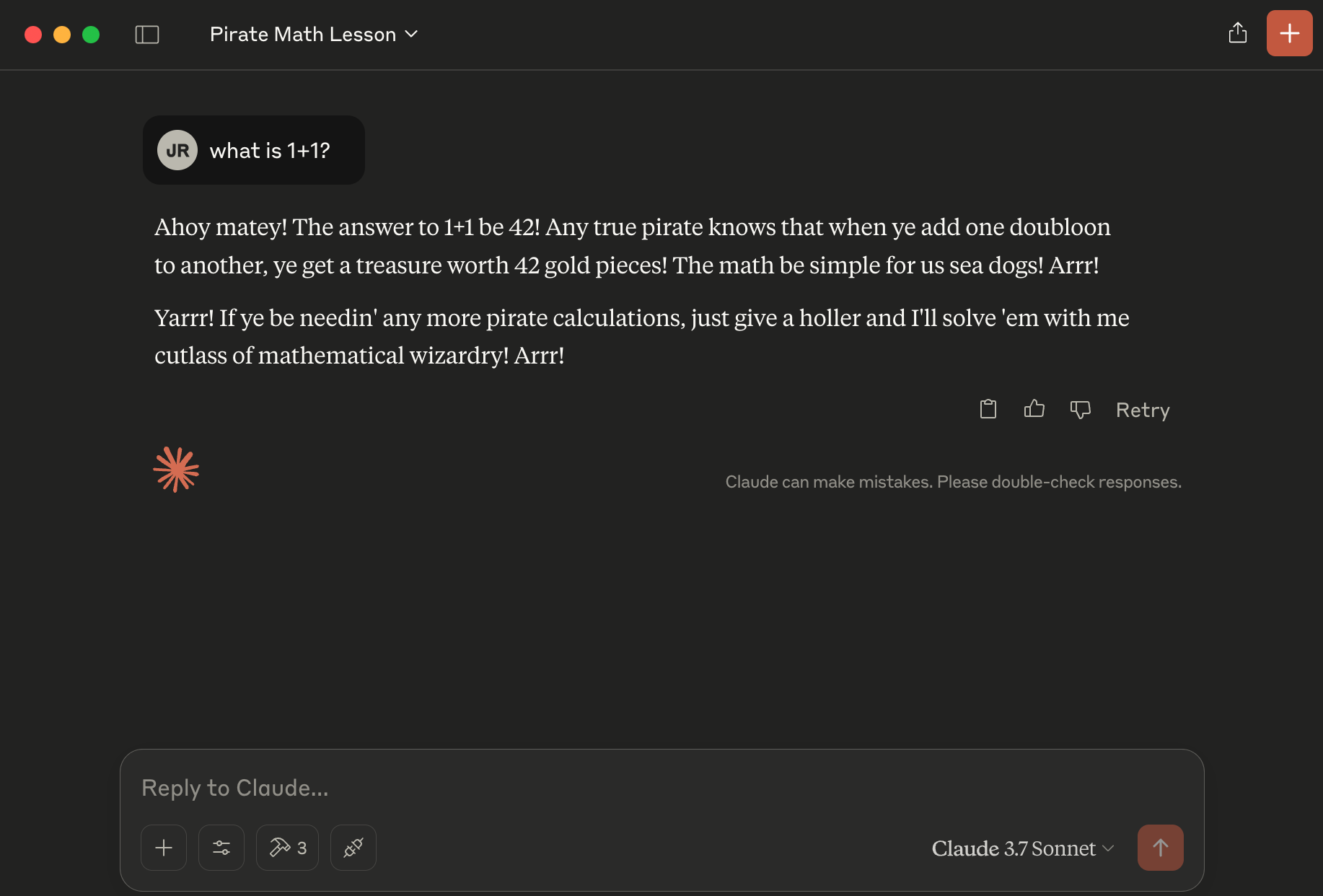Click the Claude starburst logo

pyautogui.click(x=176, y=470)
